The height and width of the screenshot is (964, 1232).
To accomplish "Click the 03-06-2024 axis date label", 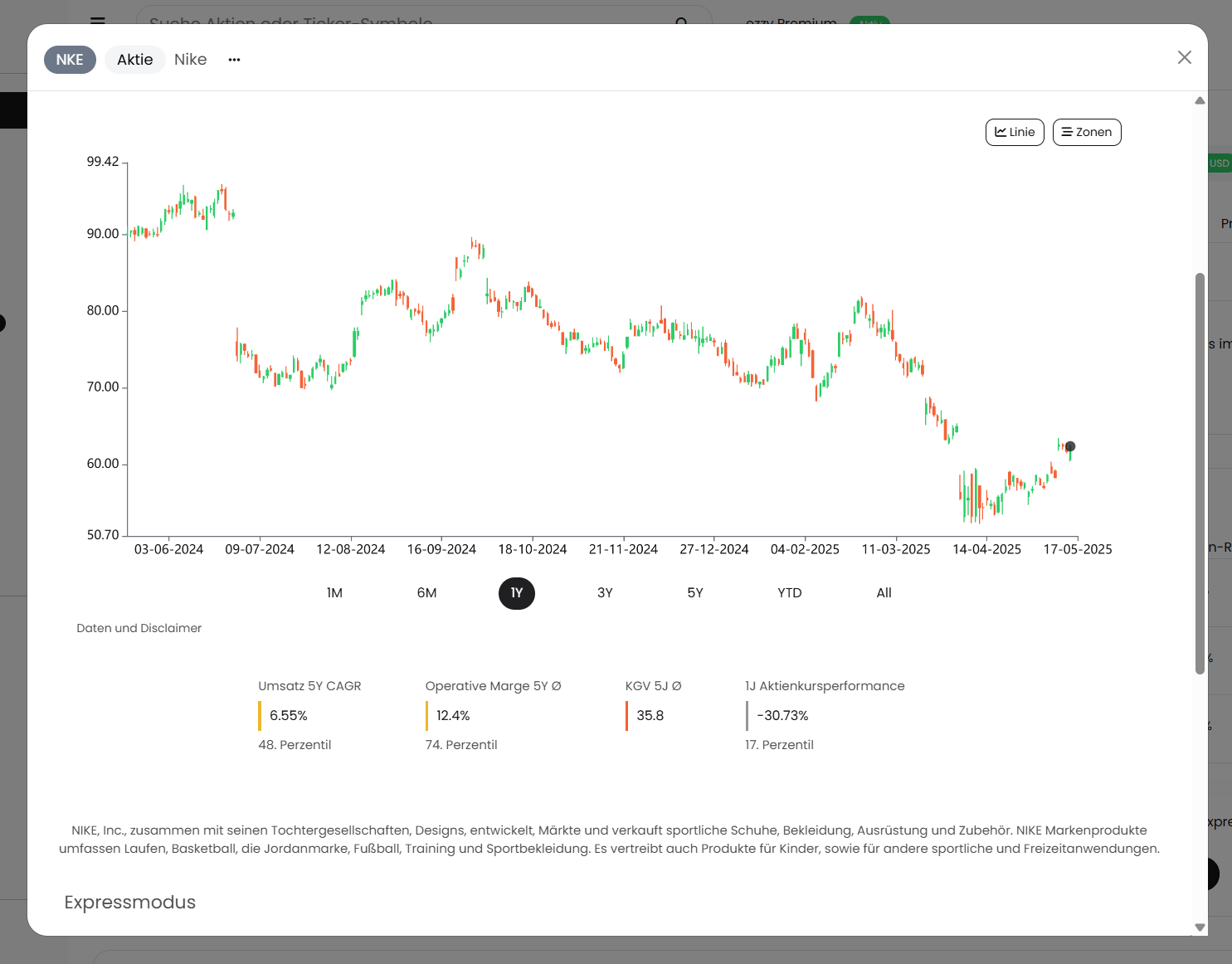I will (168, 549).
